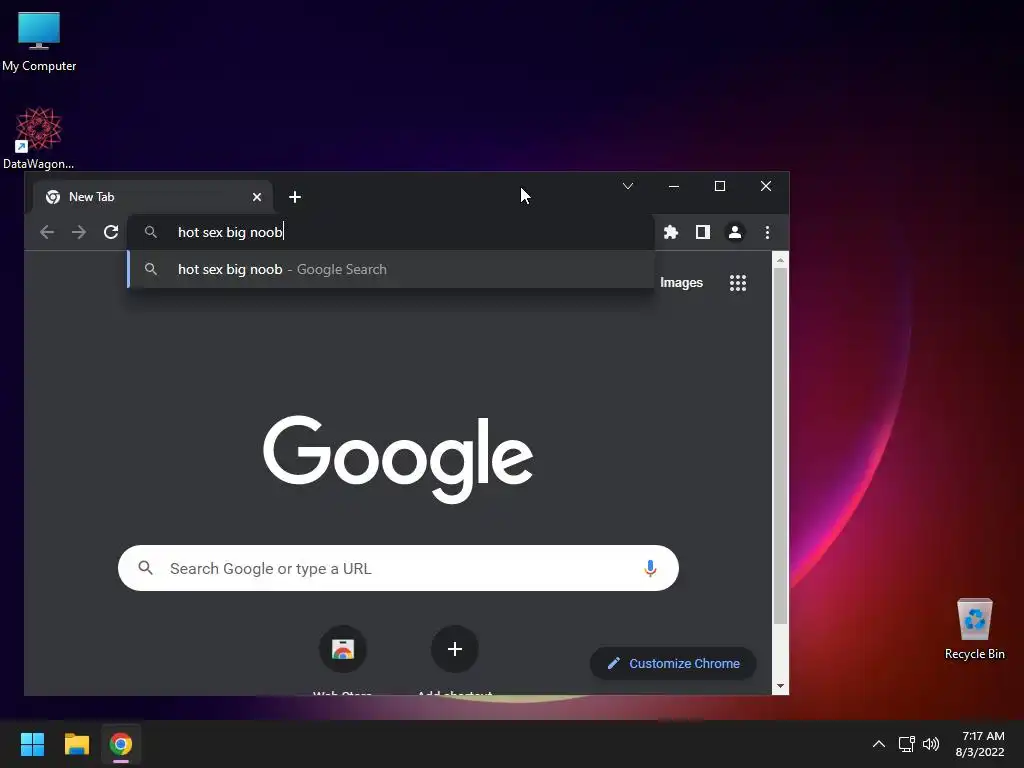Open a new tab with the plus button

(295, 197)
